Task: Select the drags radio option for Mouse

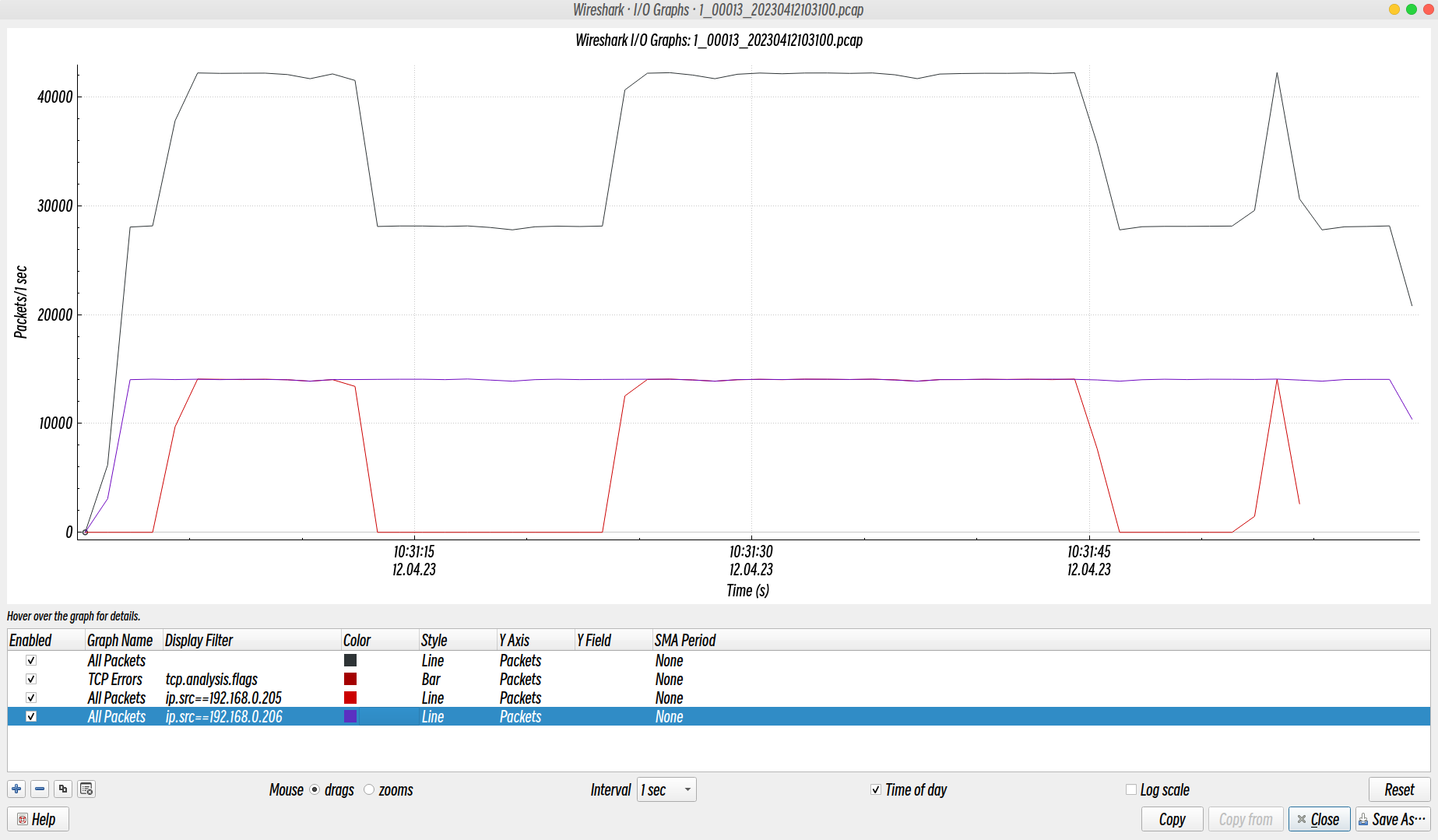Action: click(315, 789)
